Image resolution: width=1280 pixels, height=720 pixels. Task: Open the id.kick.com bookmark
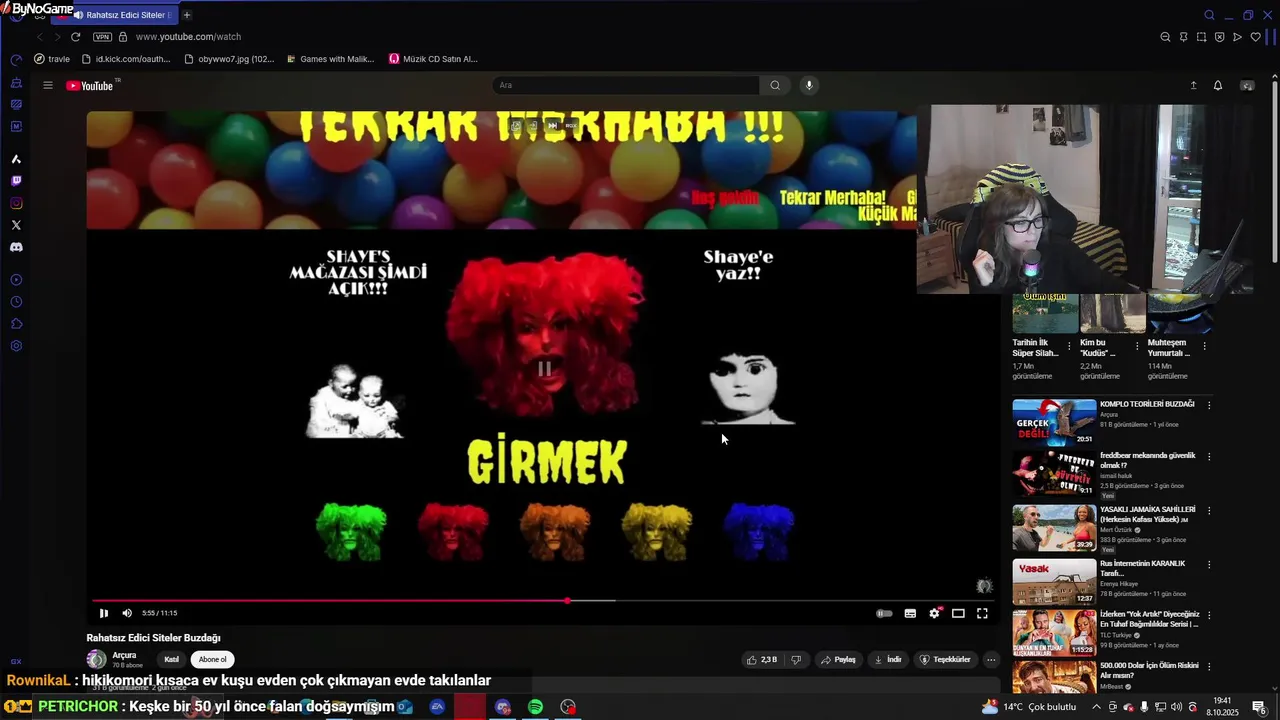(126, 59)
